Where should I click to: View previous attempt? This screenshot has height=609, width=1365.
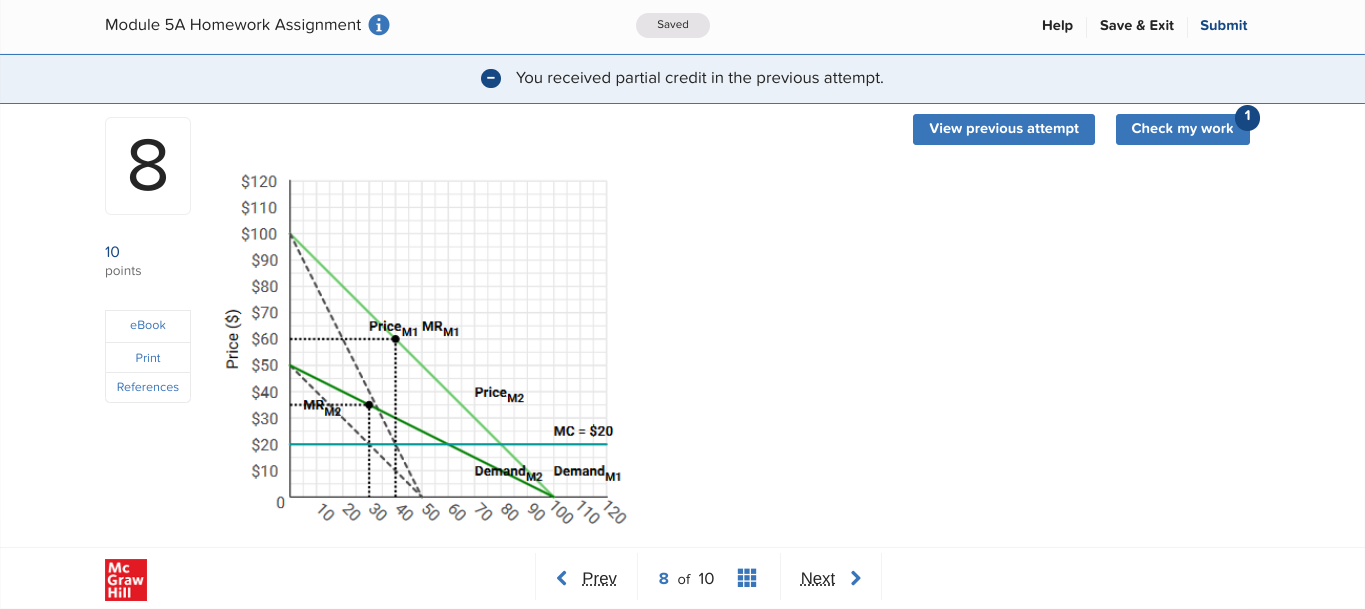[x=1004, y=129]
